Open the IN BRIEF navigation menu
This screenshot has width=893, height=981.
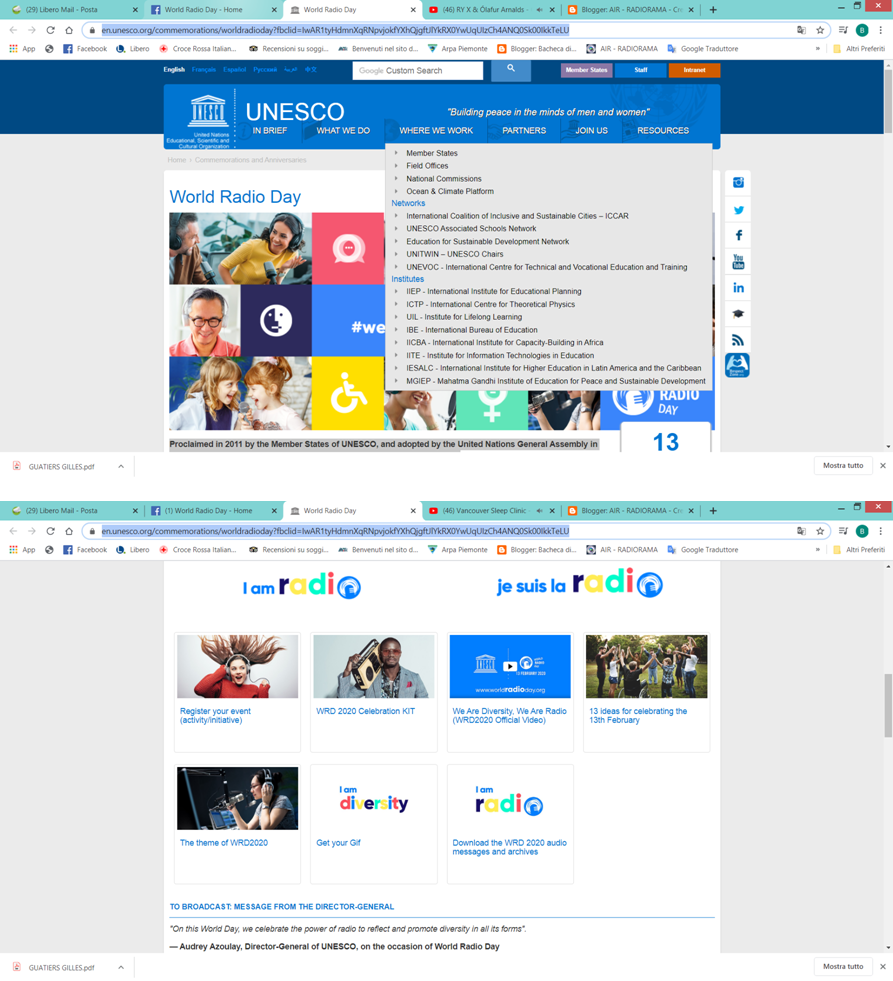click(270, 131)
